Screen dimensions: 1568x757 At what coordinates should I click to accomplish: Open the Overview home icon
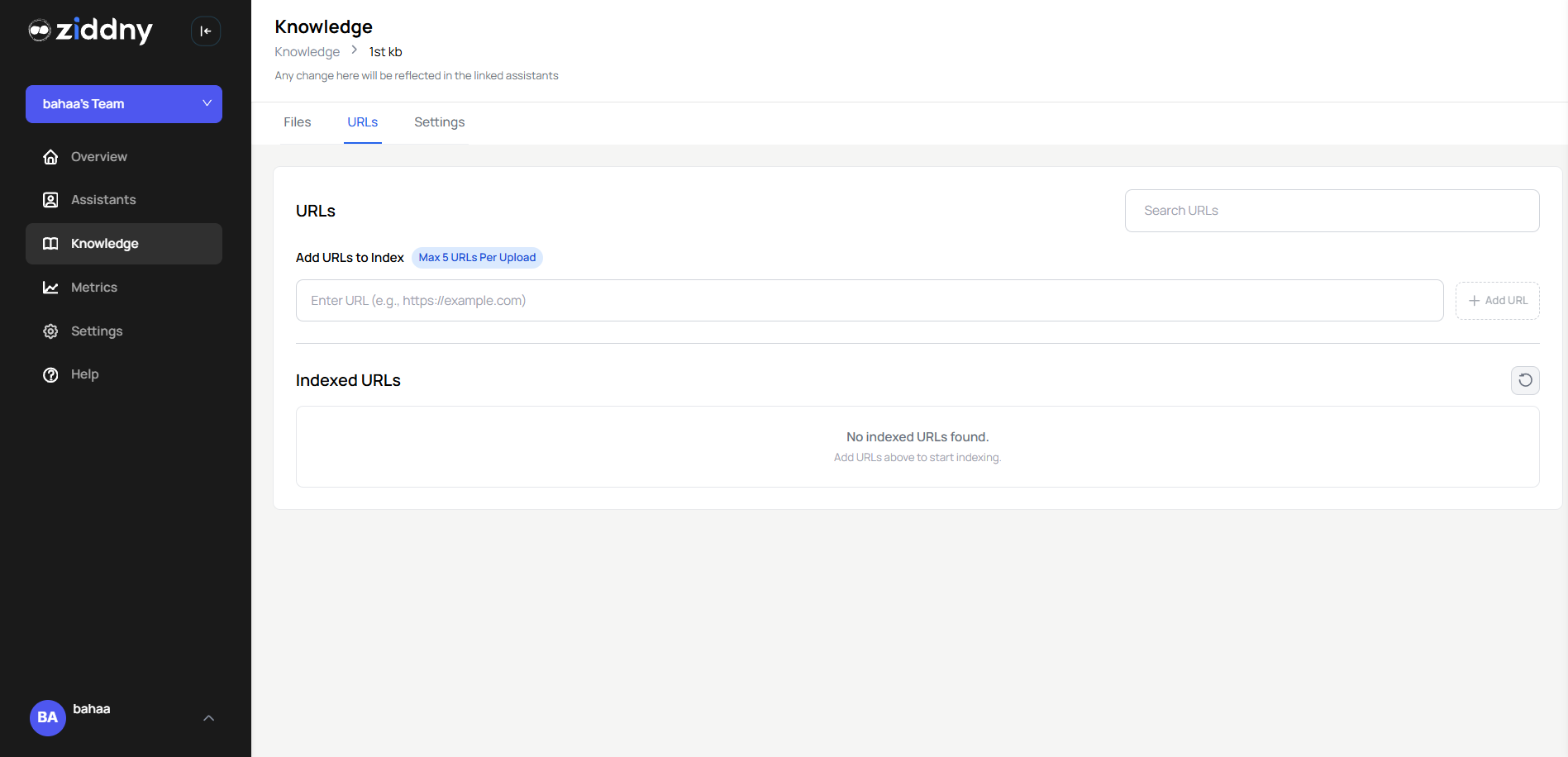click(50, 156)
